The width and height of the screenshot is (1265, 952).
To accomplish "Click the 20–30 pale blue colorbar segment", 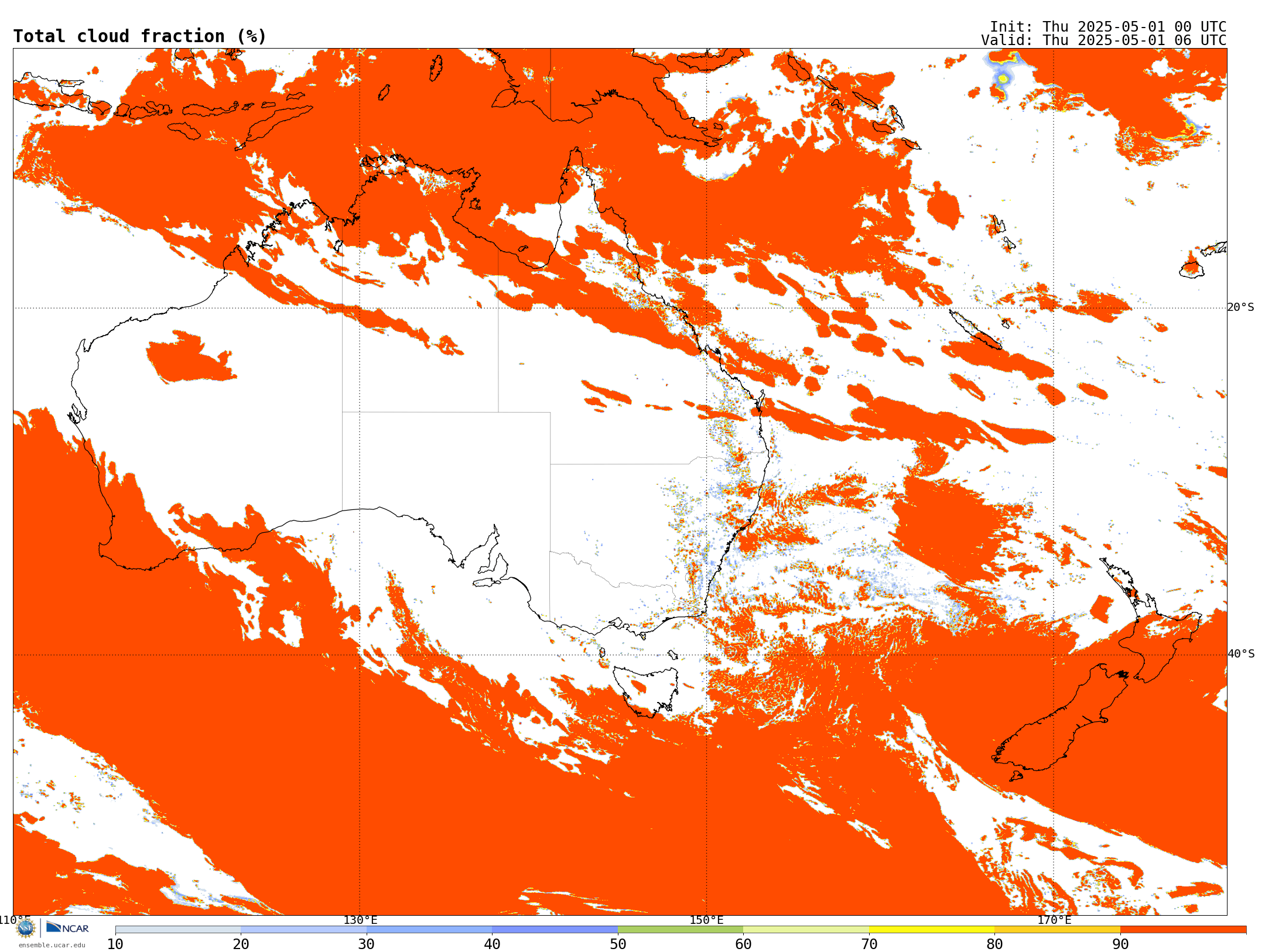I will click(x=303, y=930).
